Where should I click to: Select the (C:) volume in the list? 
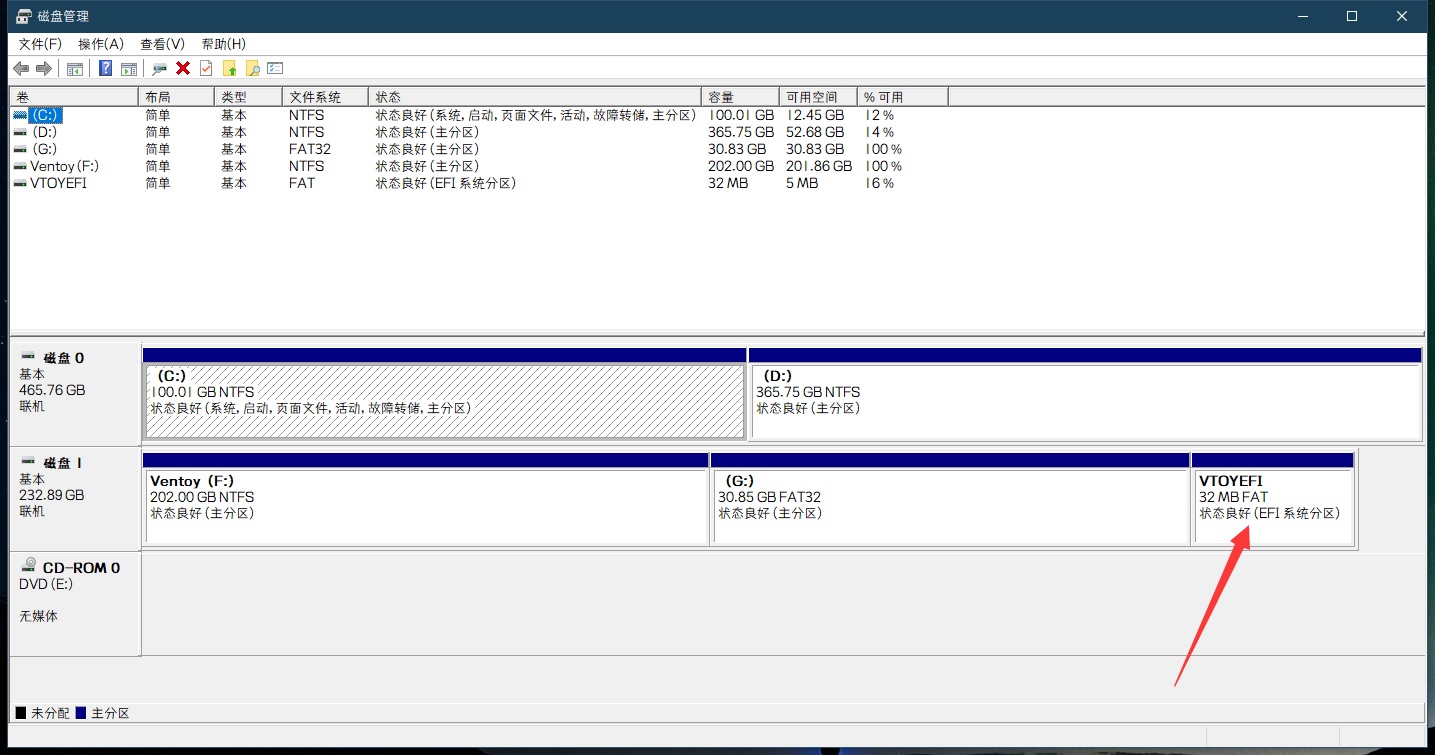click(45, 115)
